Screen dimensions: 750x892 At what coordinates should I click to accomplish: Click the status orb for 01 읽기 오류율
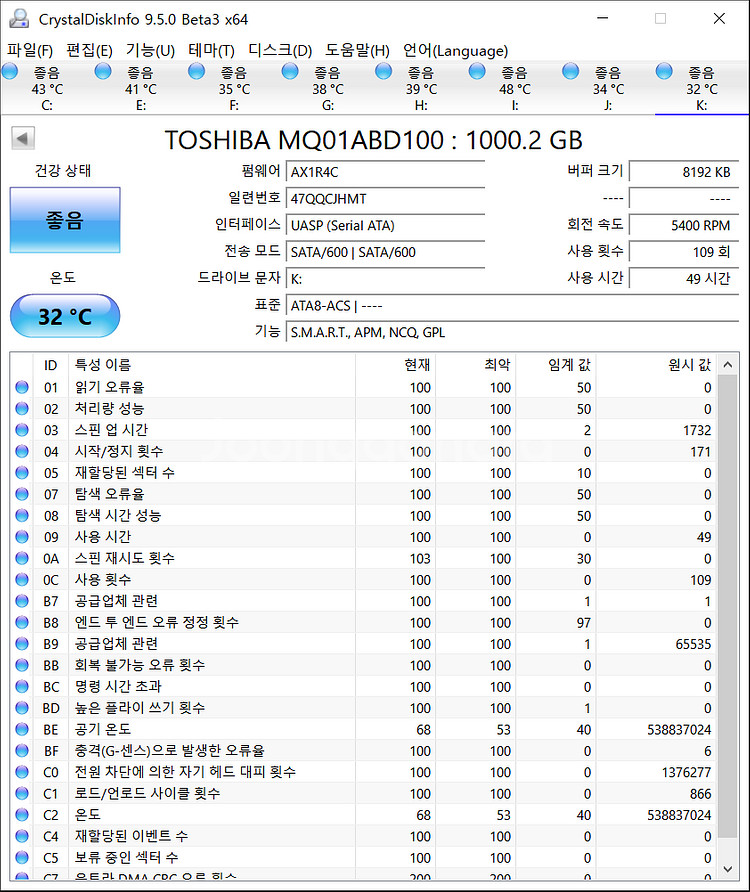(x=22, y=387)
